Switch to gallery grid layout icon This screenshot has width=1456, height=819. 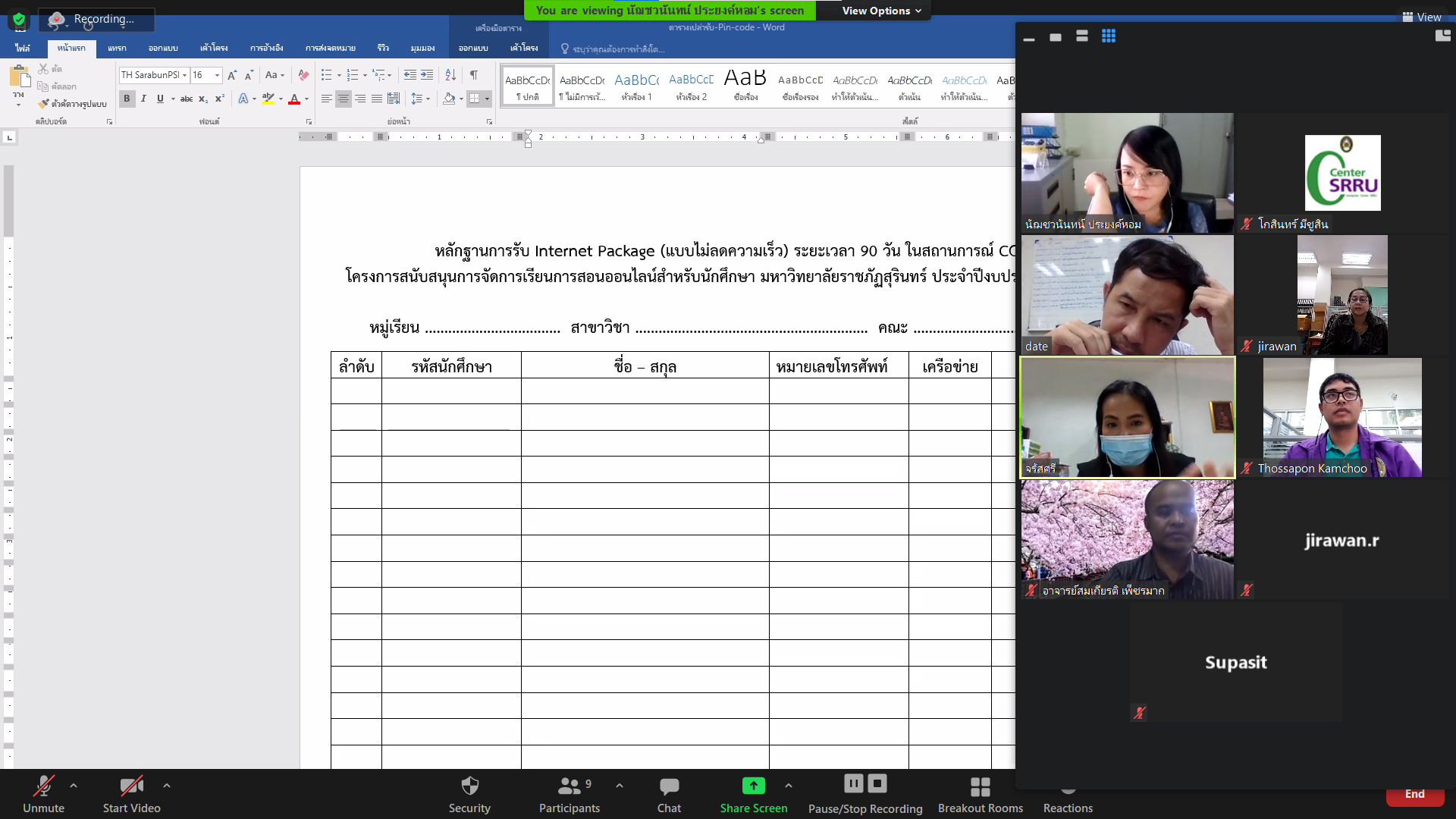coord(1109,36)
